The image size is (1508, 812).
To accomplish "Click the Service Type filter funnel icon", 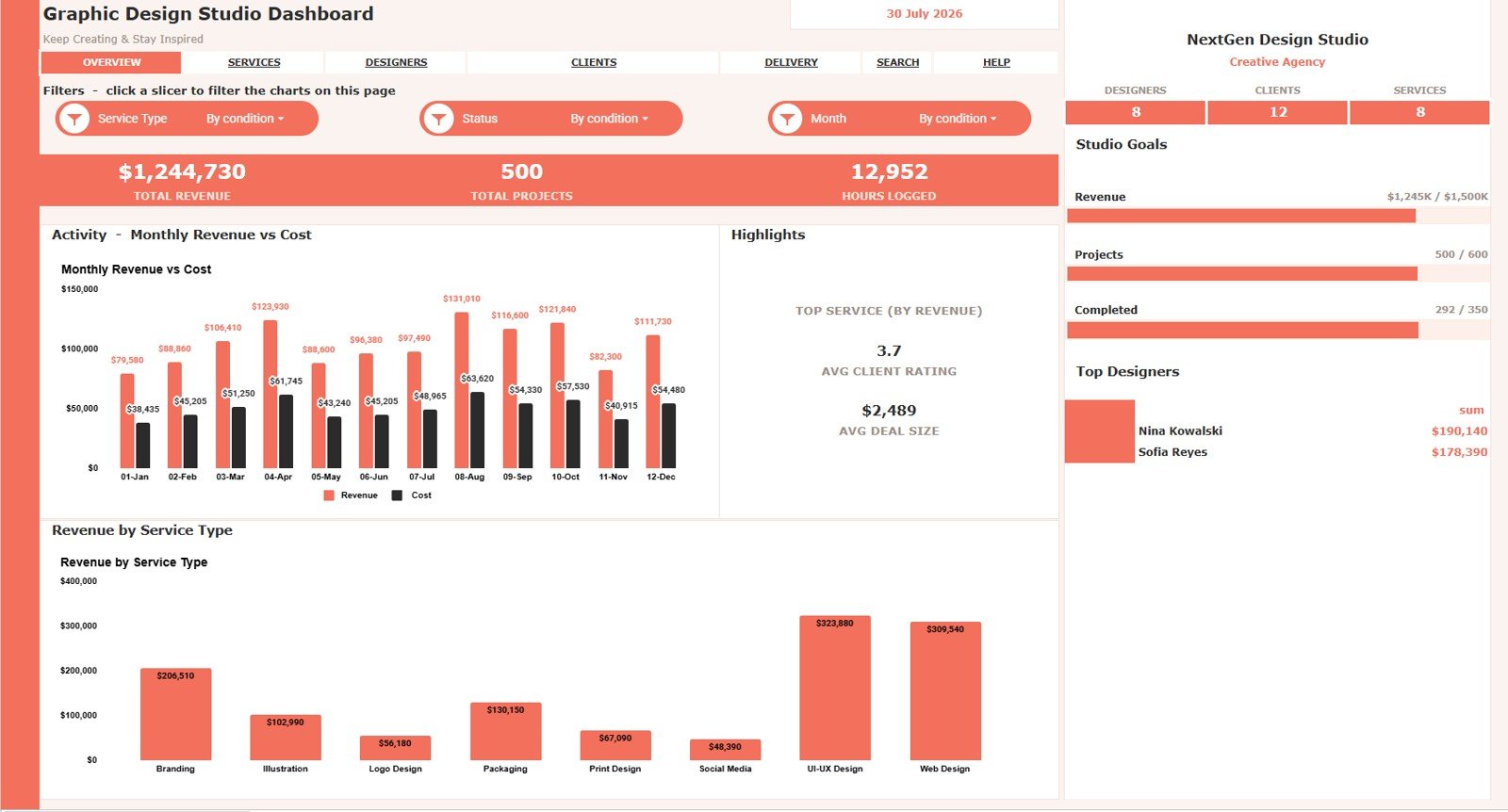I will (x=74, y=119).
